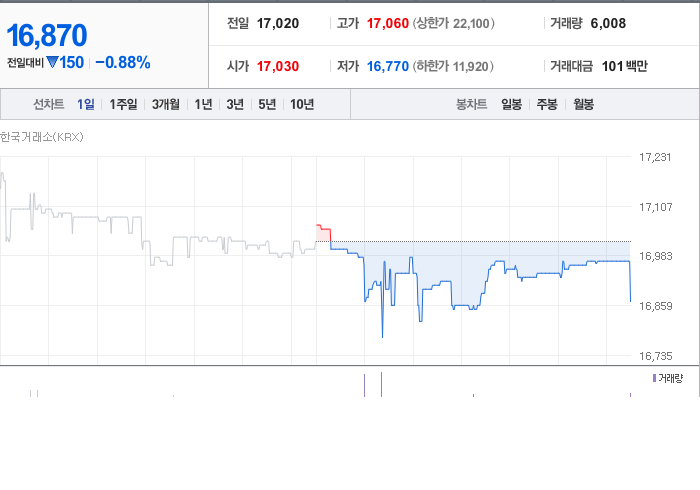Click the change rate −0.88%
The height and width of the screenshot is (490, 700).
(123, 62)
